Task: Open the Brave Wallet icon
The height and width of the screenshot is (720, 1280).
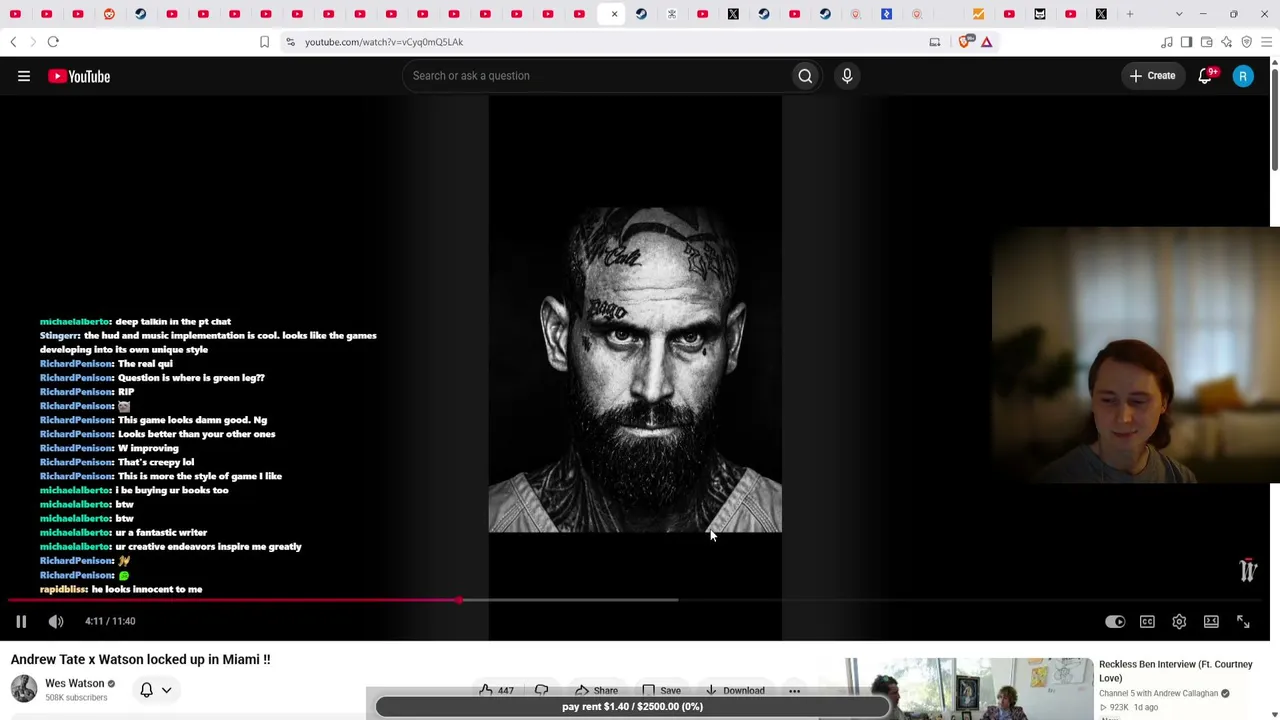Action: click(1207, 42)
